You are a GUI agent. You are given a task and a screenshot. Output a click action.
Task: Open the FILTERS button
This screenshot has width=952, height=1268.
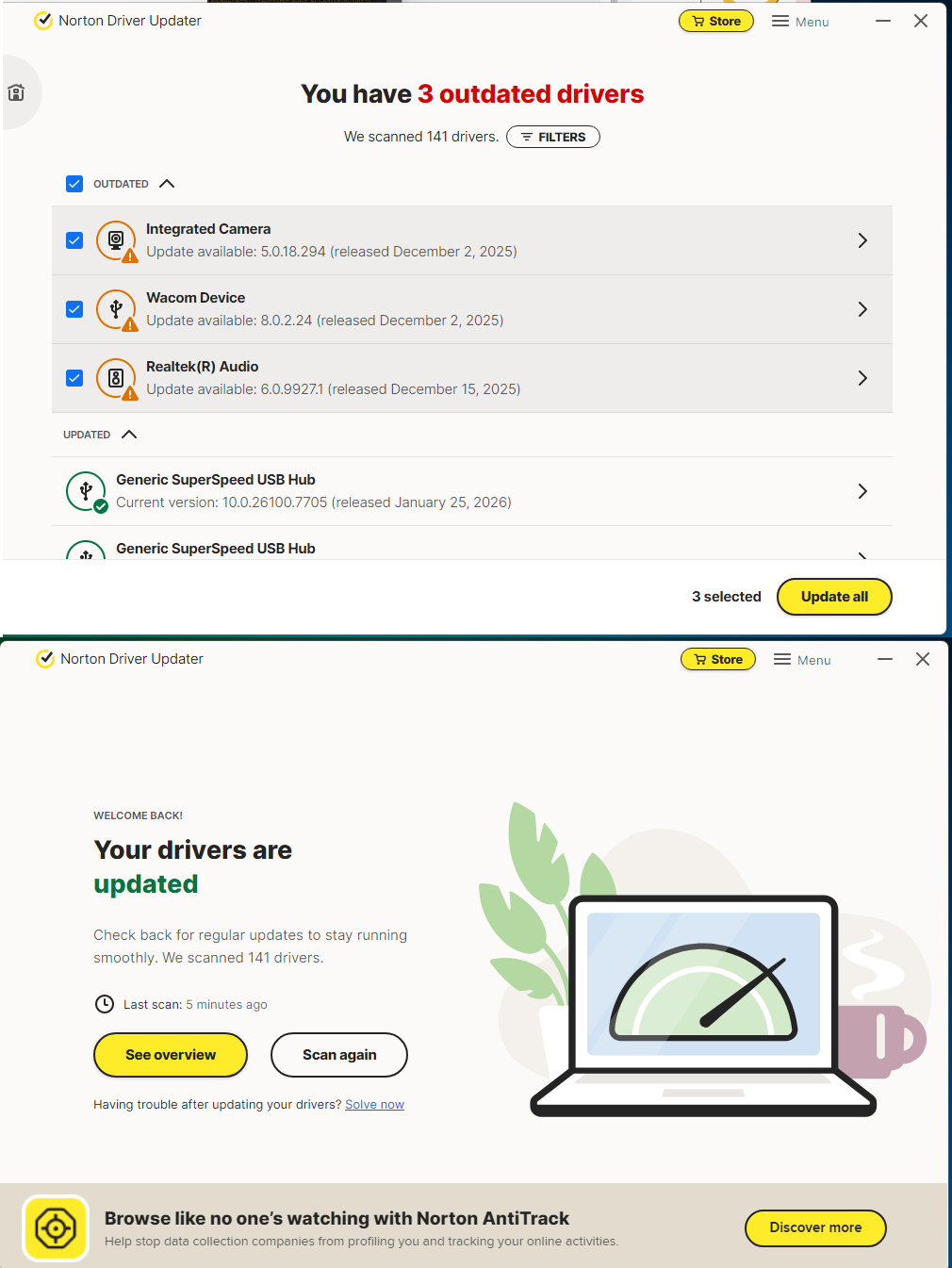pyautogui.click(x=553, y=137)
